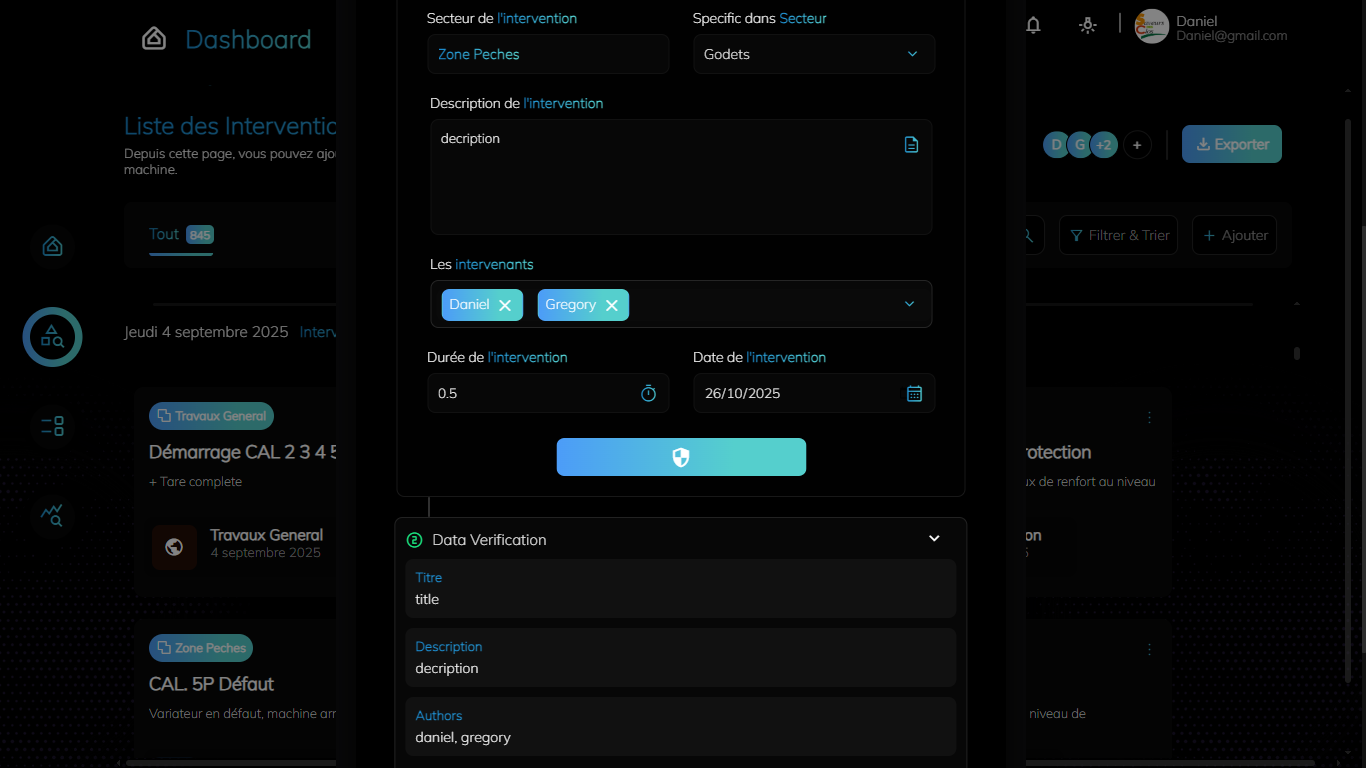Click the list layout sidebar icon

52,426
